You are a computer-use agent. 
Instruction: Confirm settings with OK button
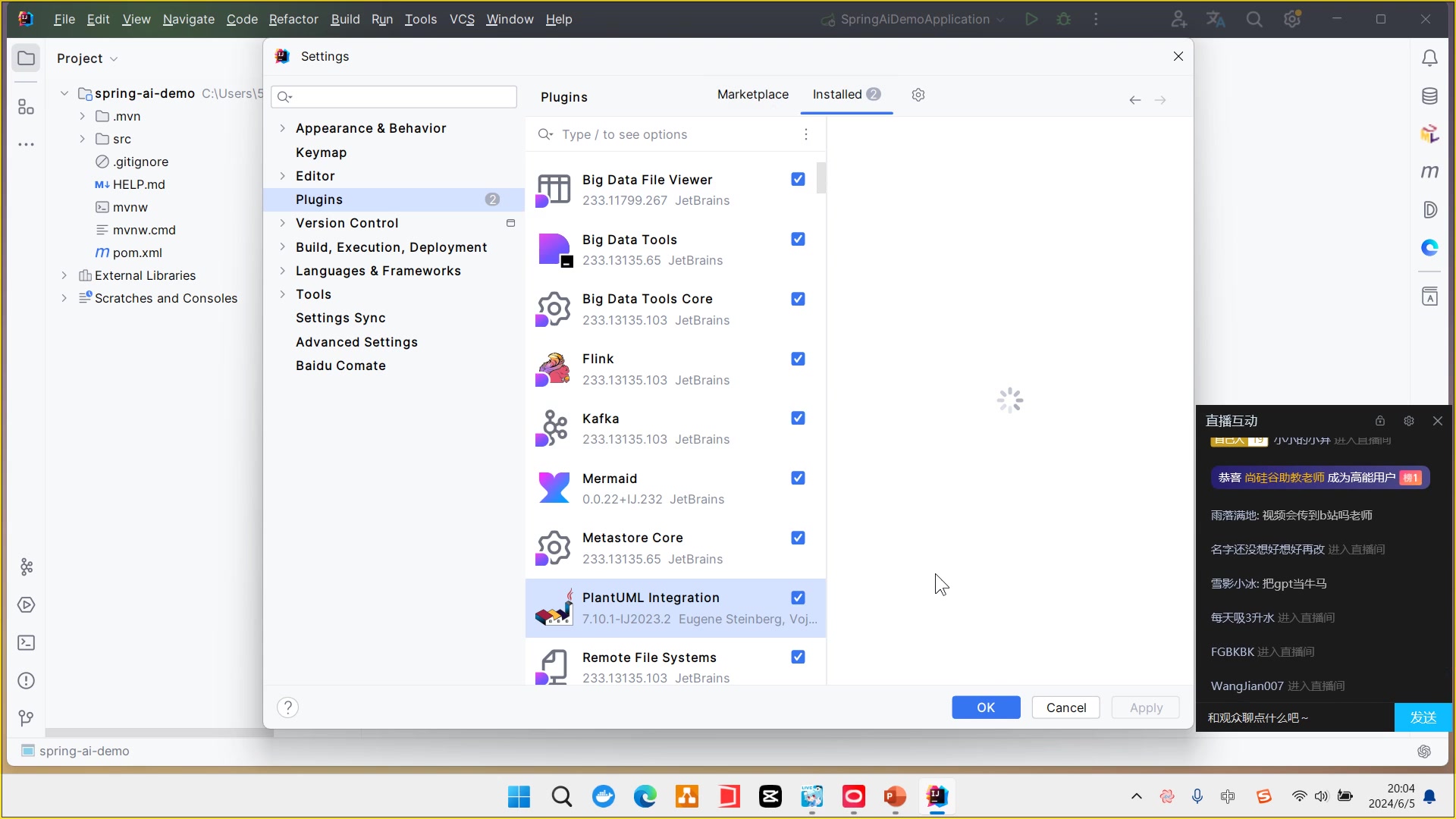tap(986, 708)
